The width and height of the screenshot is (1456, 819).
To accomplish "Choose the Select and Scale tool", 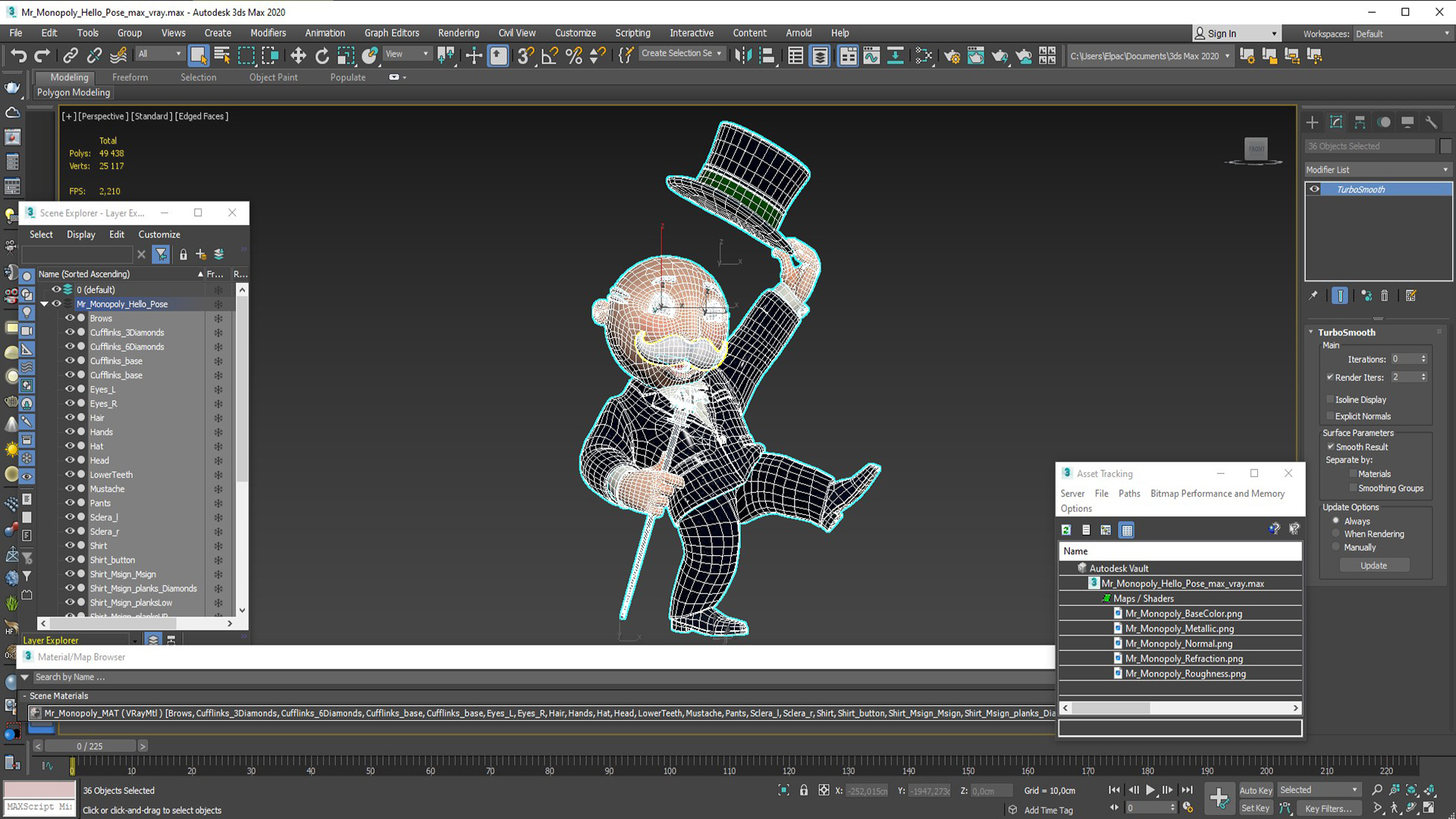I will tap(346, 55).
